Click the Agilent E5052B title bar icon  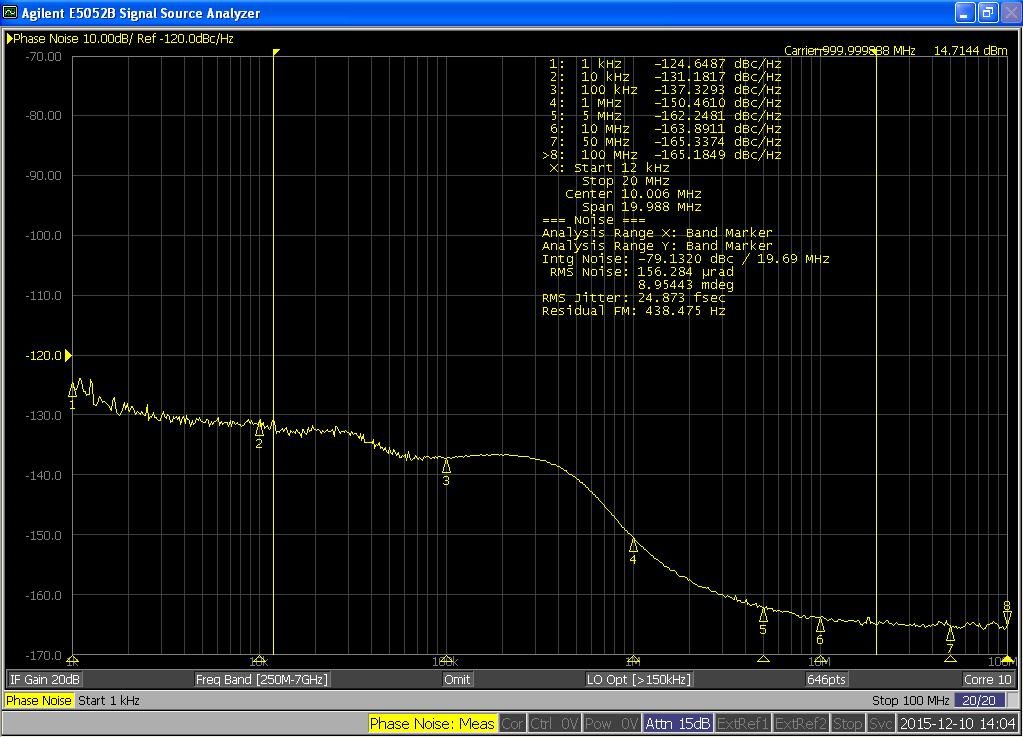pyautogui.click(x=10, y=12)
